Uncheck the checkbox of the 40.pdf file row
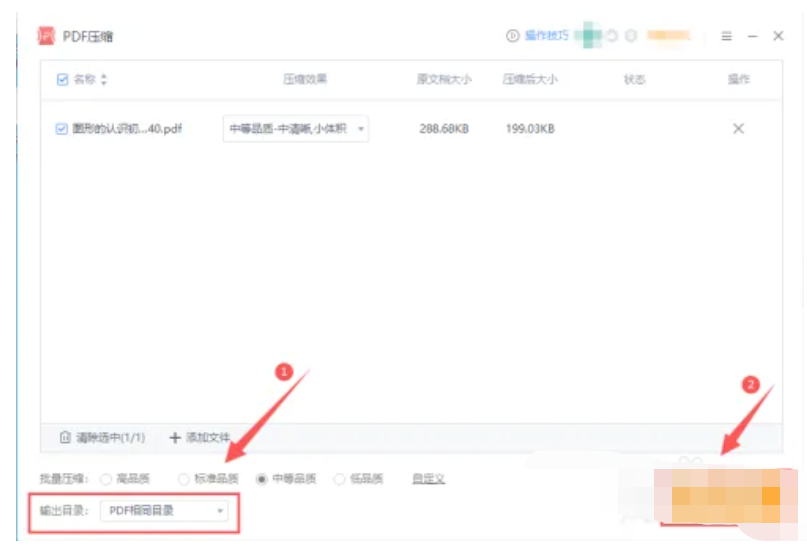 pos(61,129)
